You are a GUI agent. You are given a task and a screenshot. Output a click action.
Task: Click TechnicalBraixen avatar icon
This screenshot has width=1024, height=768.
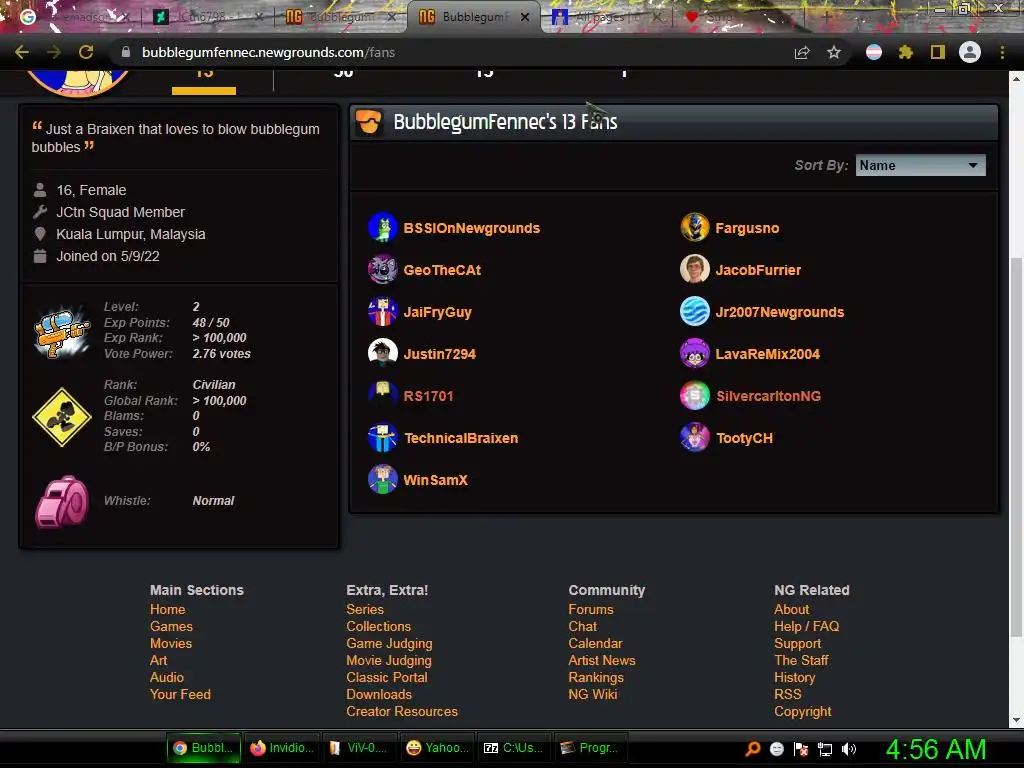tap(383, 438)
